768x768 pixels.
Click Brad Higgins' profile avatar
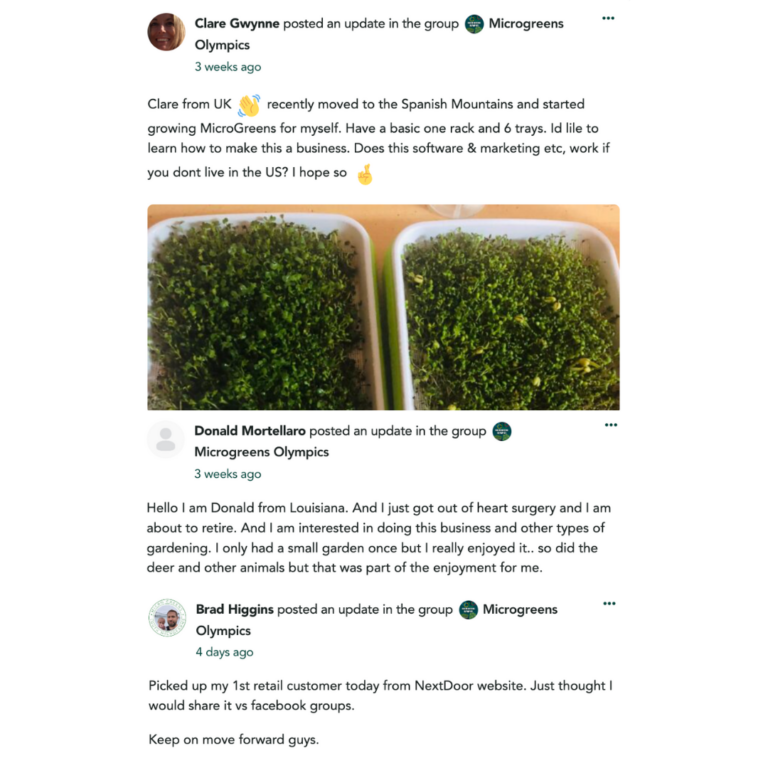pyautogui.click(x=167, y=618)
